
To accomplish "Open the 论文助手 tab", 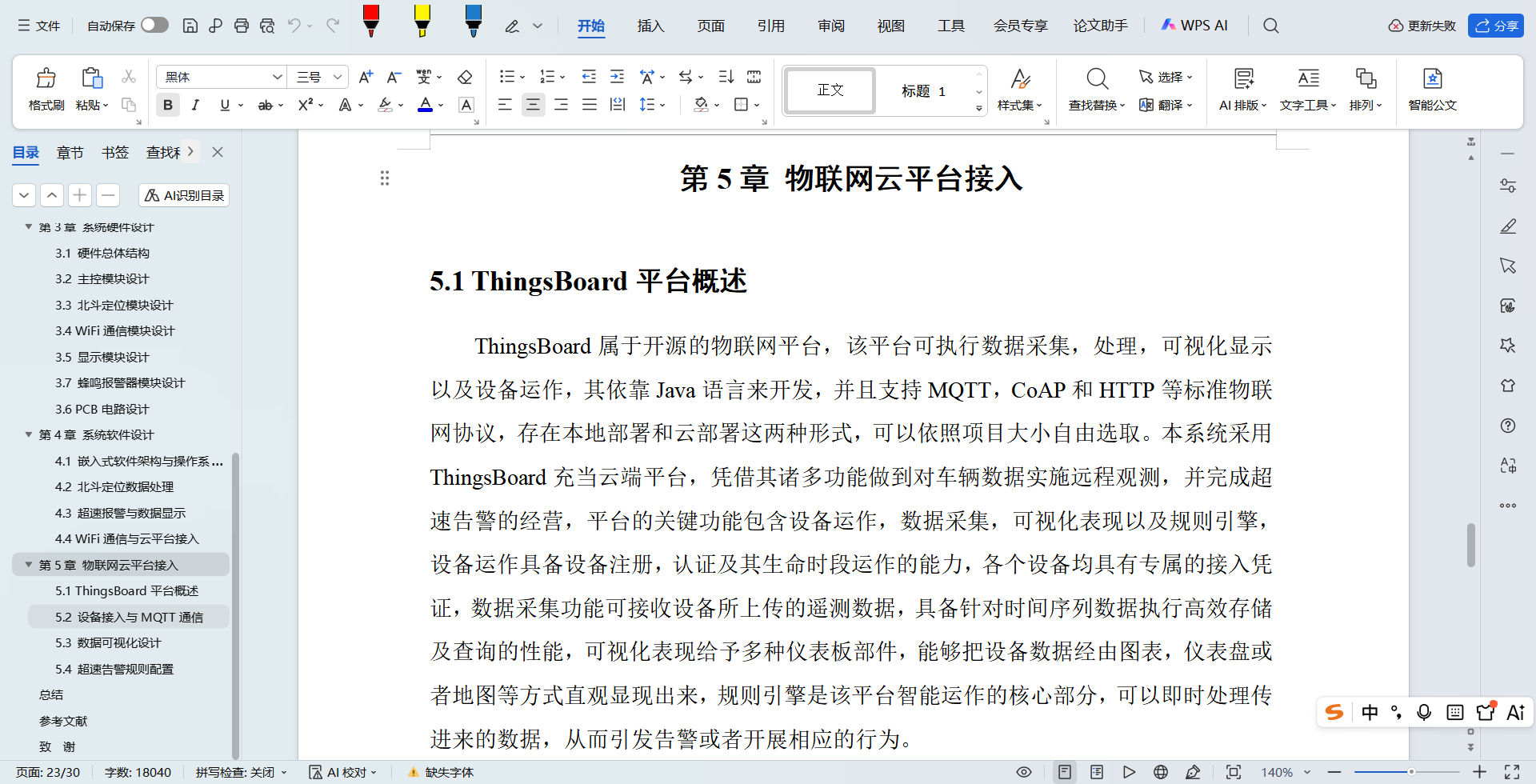I will point(1100,26).
